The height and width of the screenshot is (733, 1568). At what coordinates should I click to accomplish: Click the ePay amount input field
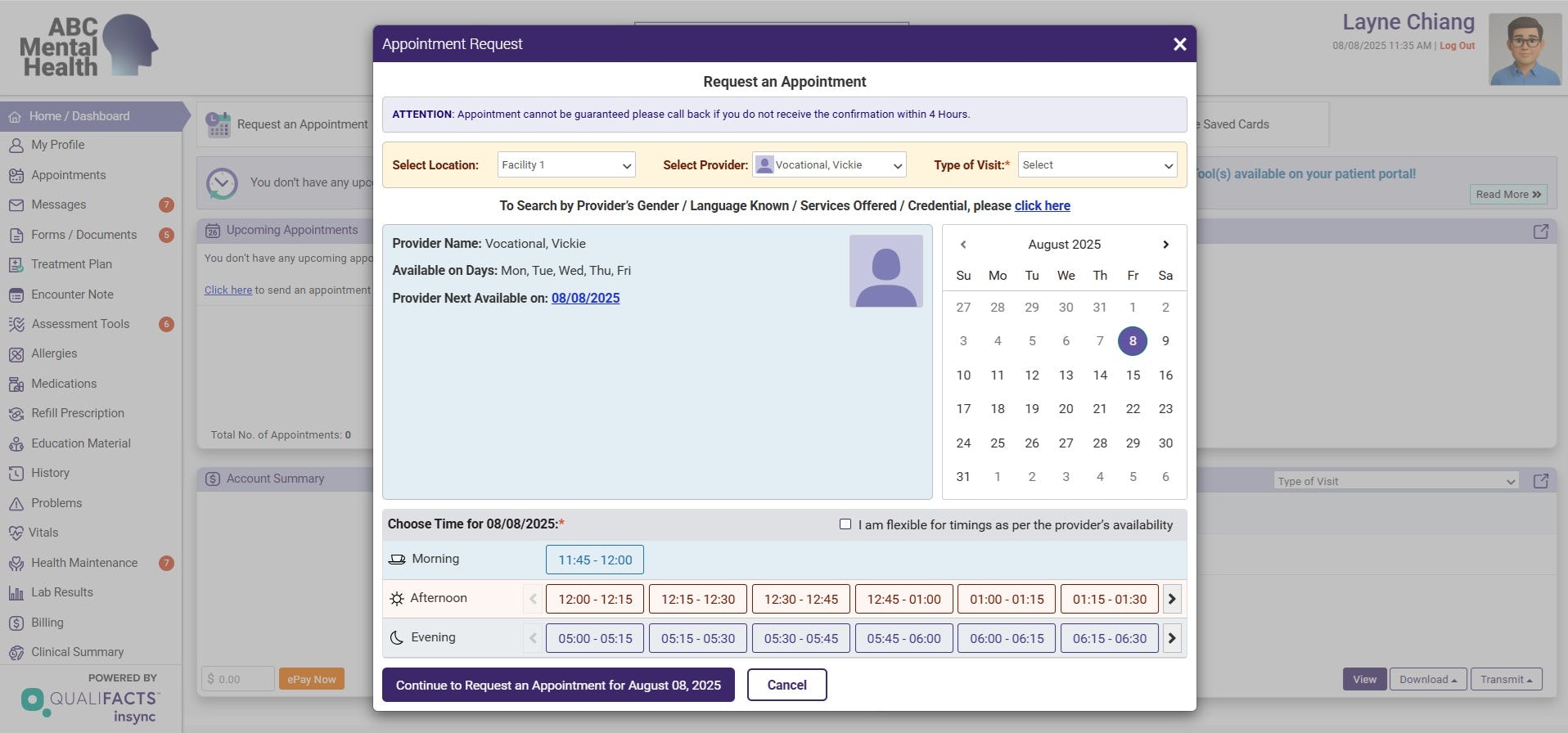coord(238,679)
